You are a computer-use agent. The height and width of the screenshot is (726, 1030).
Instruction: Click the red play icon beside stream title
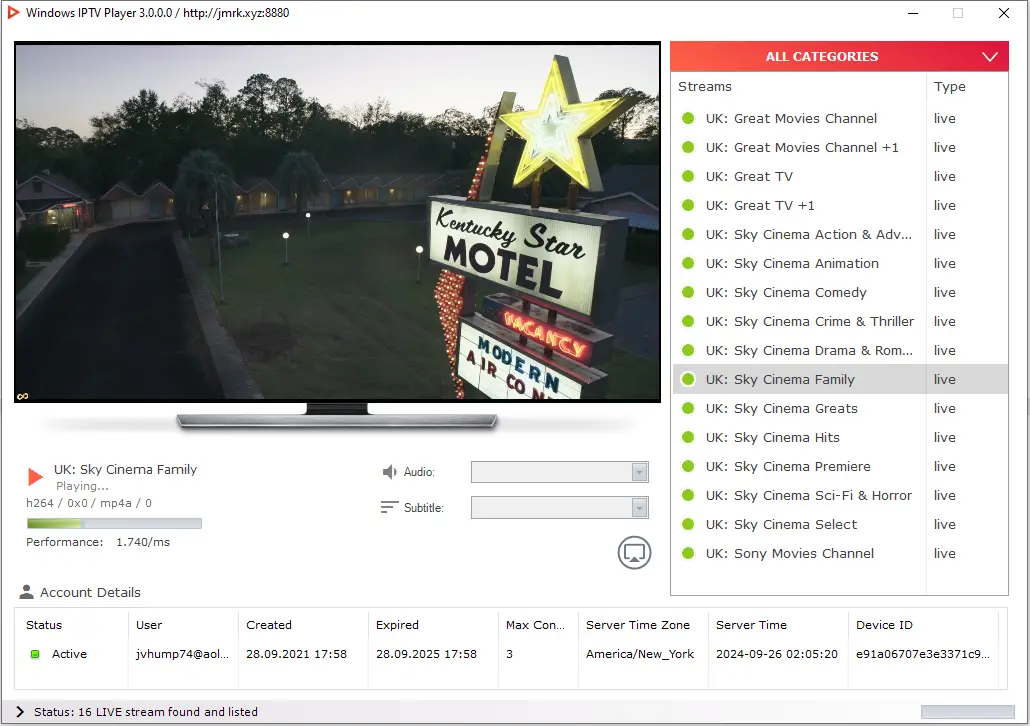pos(35,476)
